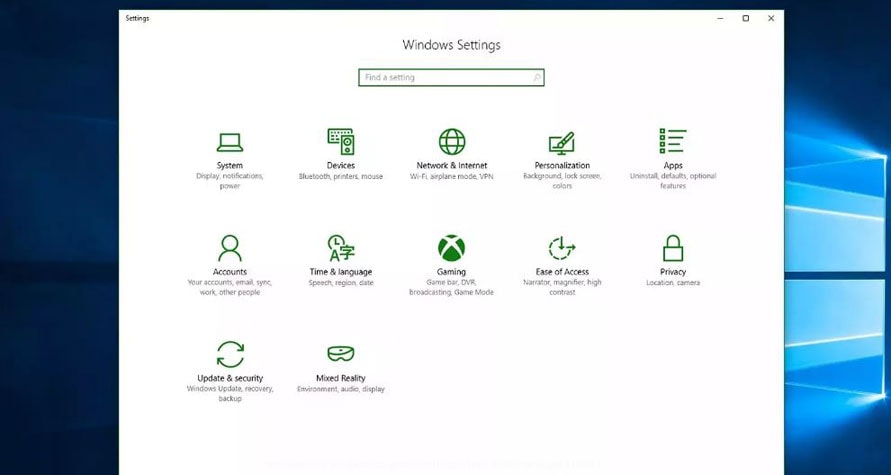Image resolution: width=891 pixels, height=475 pixels.
Task: Click 'Game bar, DVR, broadcasting' description text
Action: [x=451, y=288]
